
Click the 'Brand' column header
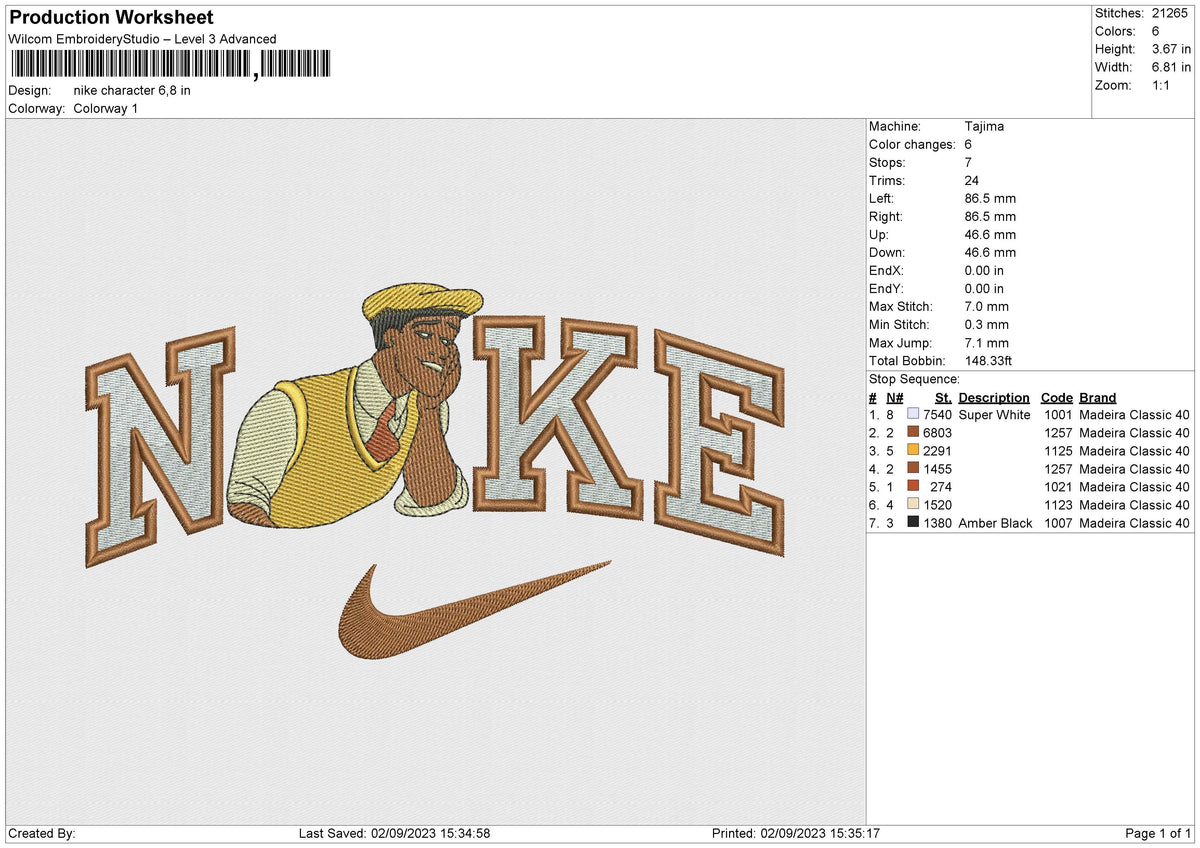[x=1098, y=397]
